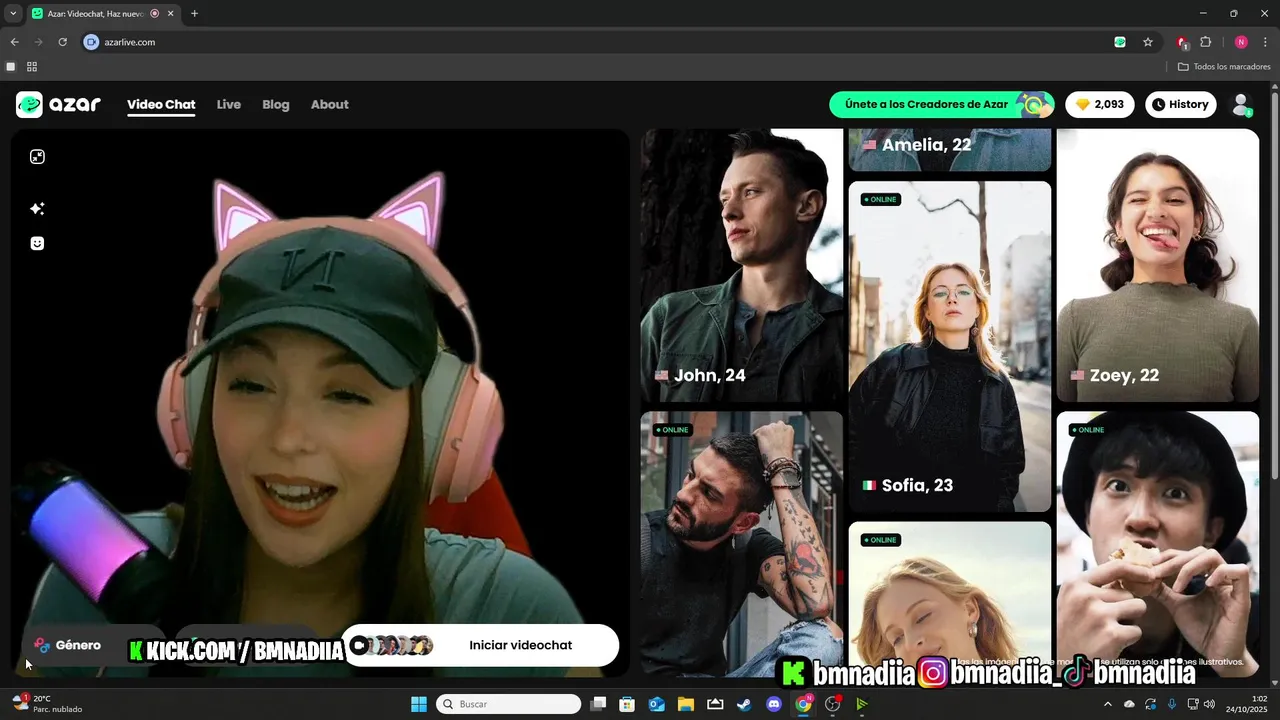This screenshot has width=1280, height=720.
Task: Open the red extension icon with badge
Action: coord(1182,42)
